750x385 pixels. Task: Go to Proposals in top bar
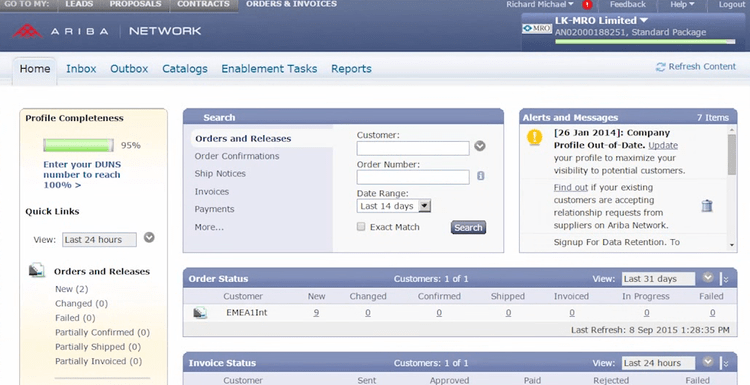pyautogui.click(x=135, y=4)
